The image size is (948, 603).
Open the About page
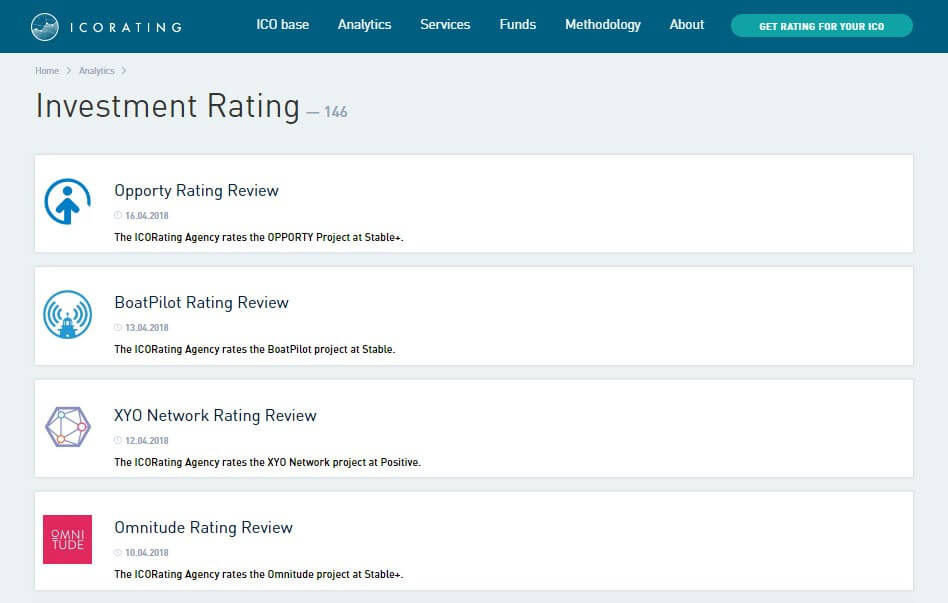tap(687, 25)
